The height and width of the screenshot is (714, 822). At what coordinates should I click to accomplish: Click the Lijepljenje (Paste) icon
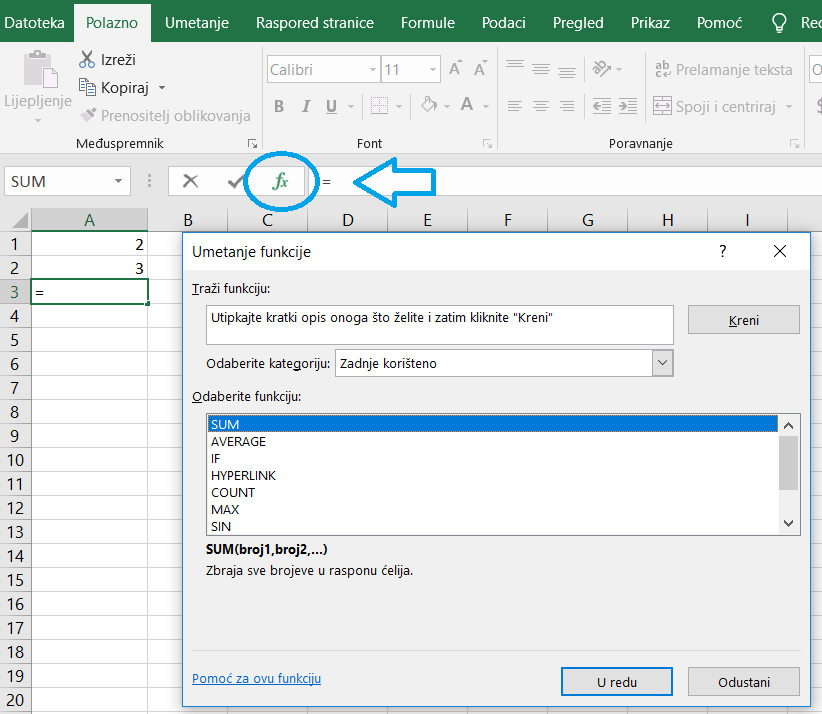pyautogui.click(x=39, y=72)
